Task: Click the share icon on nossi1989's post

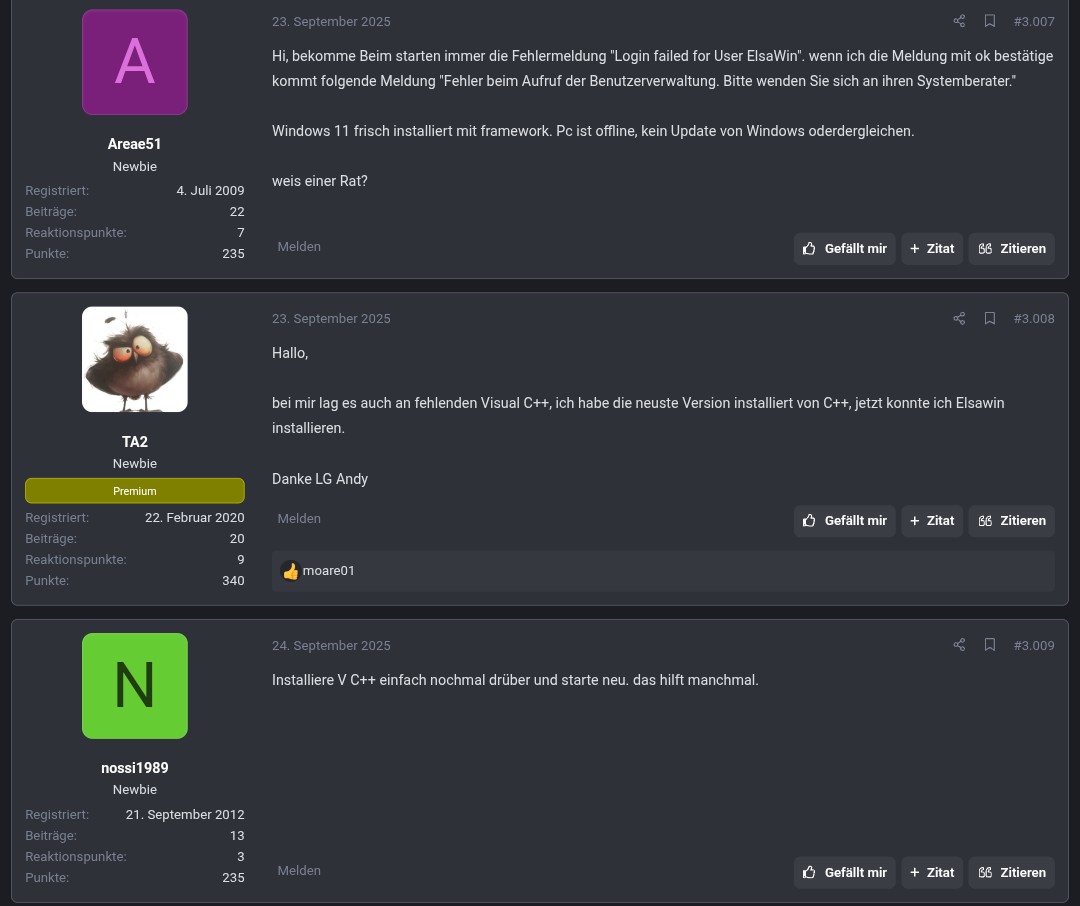Action: (x=959, y=645)
